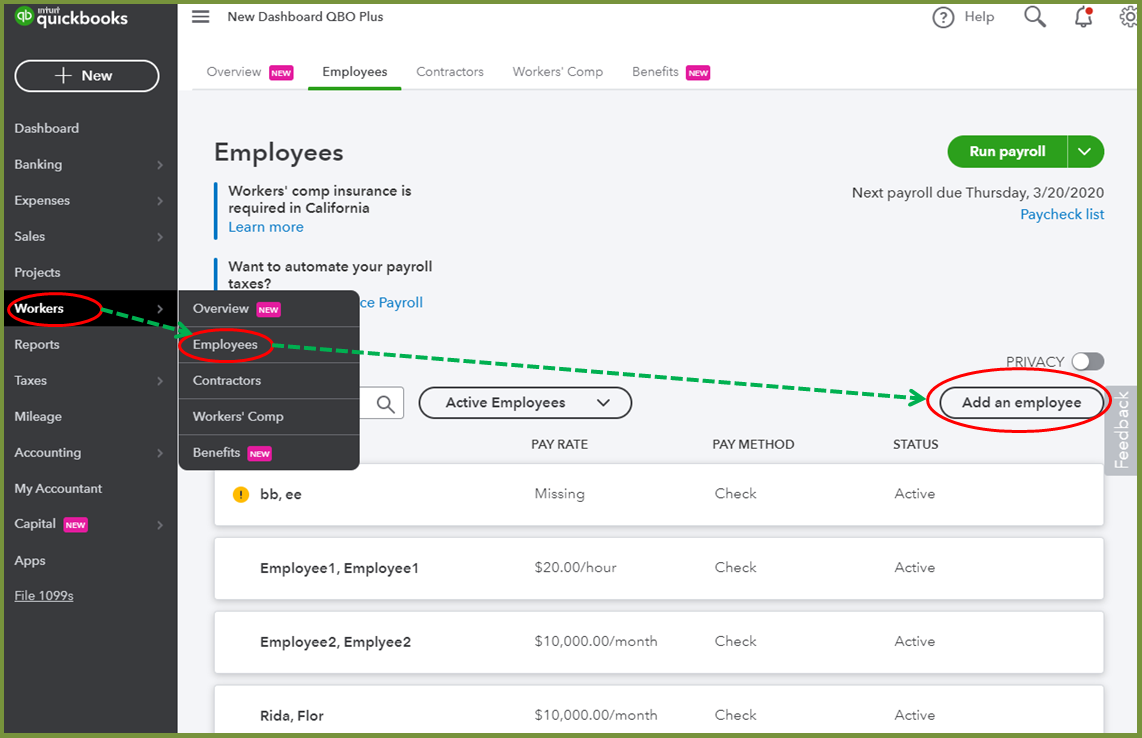Open the hamburger navigation menu icon
The height and width of the screenshot is (738, 1142).
pos(200,17)
